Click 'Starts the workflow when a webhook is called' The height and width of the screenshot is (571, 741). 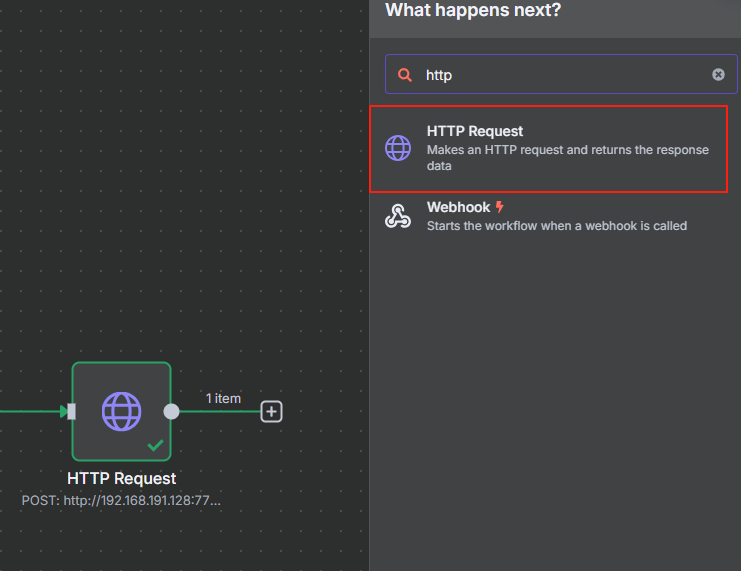[x=557, y=226]
